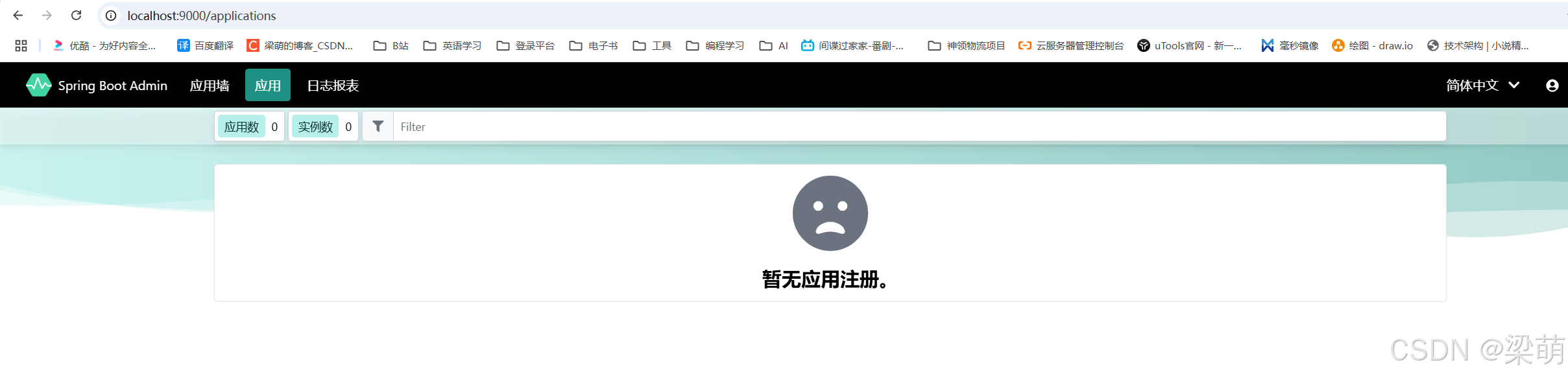Image resolution: width=1568 pixels, height=376 pixels.
Task: Open the 电子书 bookmark folder
Action: [x=594, y=45]
